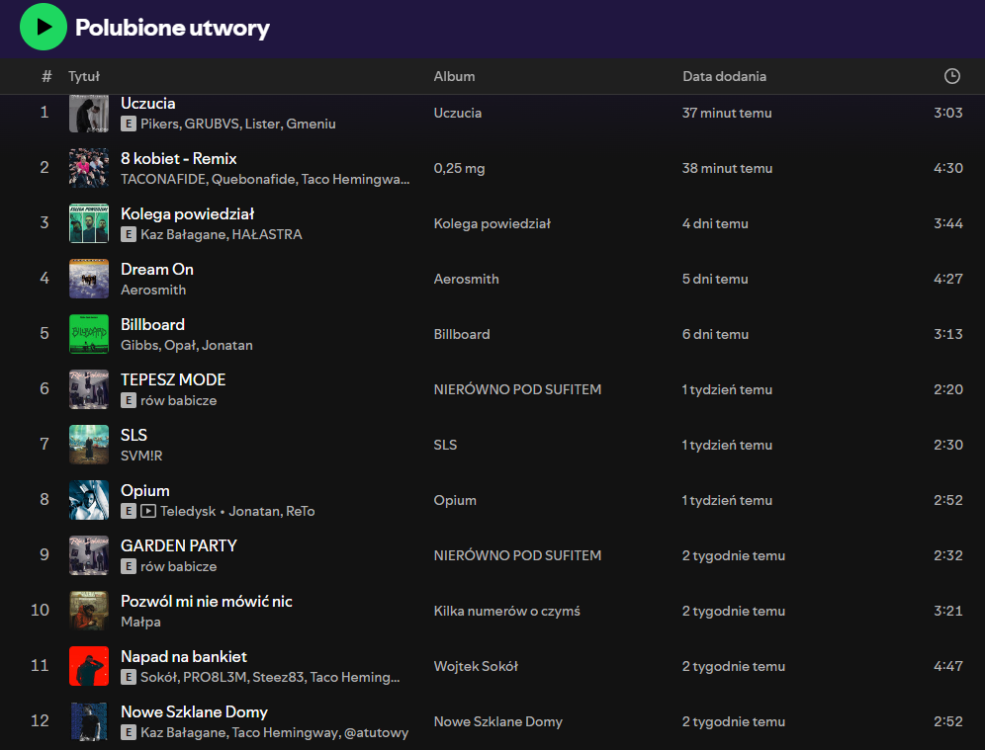Click the Teledysk video icon on Opium
Image resolution: width=985 pixels, height=750 pixels.
(x=148, y=511)
